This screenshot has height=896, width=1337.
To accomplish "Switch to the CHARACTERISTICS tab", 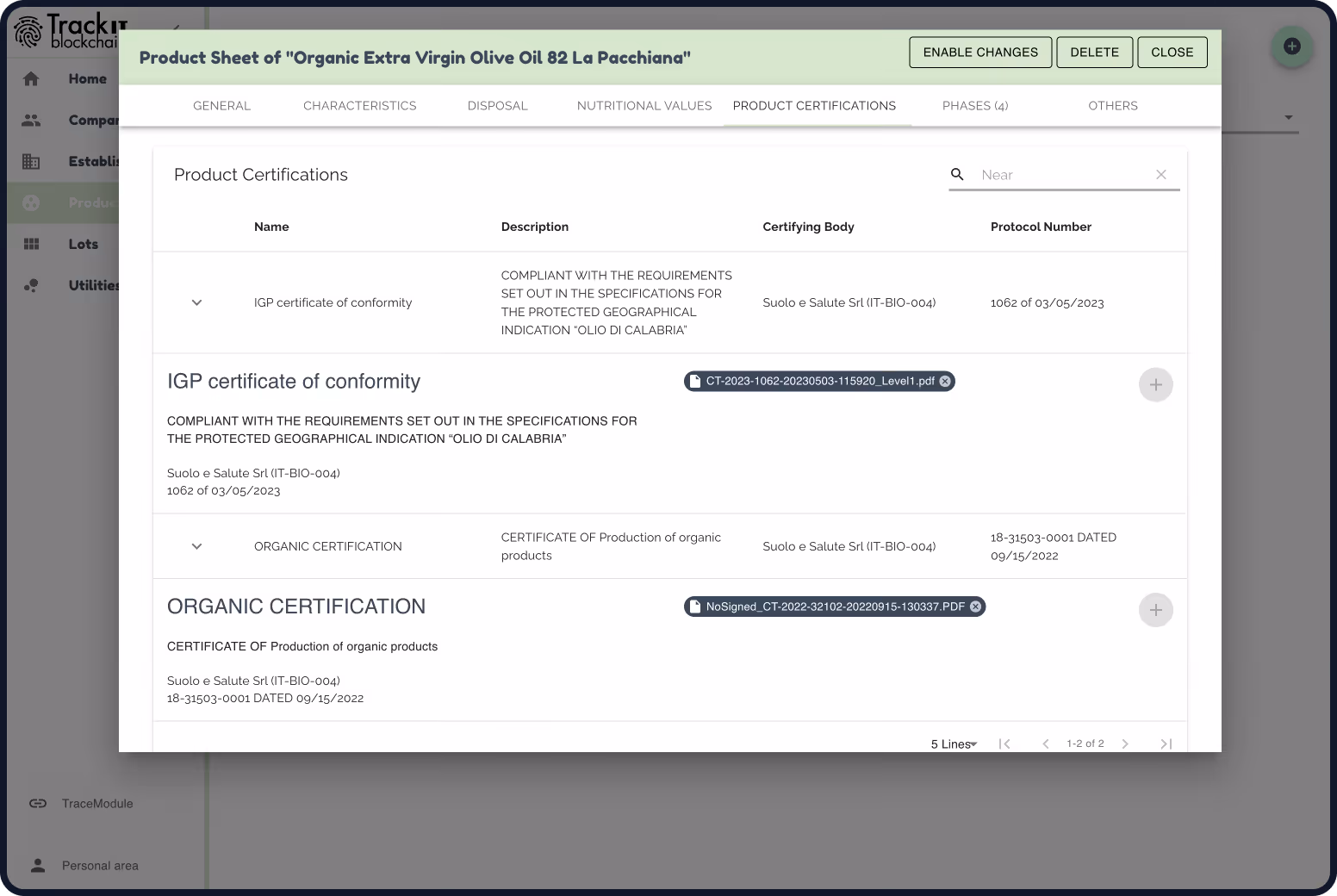I will coord(360,105).
